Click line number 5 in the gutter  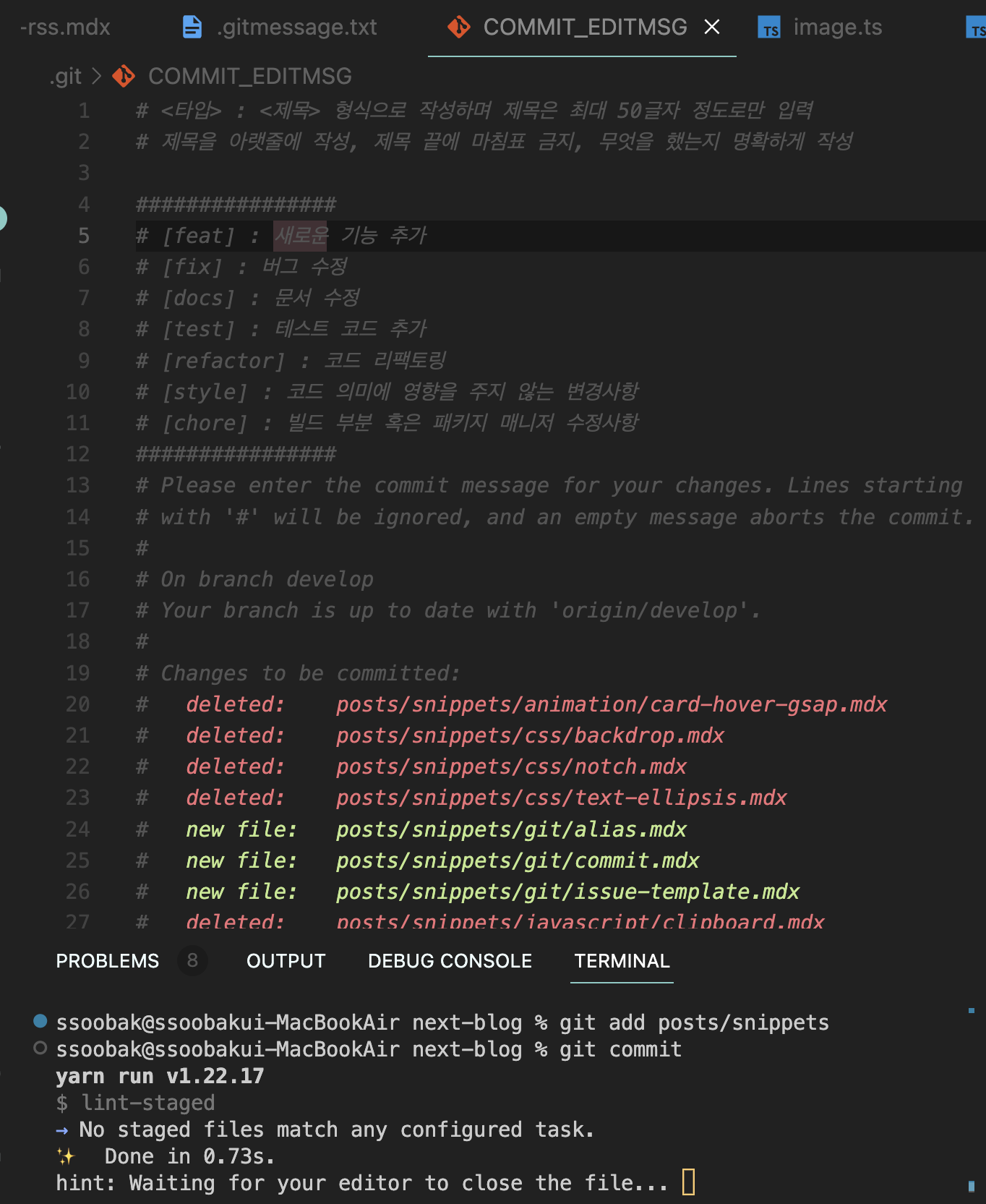pos(84,236)
